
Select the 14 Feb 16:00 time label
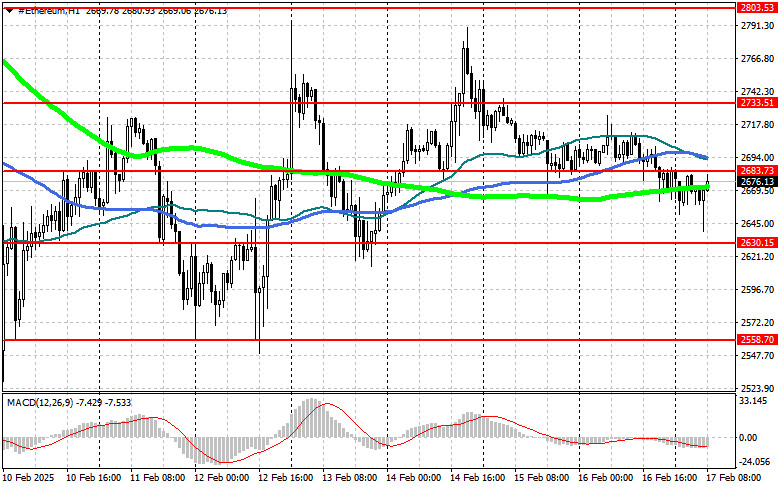(x=480, y=480)
